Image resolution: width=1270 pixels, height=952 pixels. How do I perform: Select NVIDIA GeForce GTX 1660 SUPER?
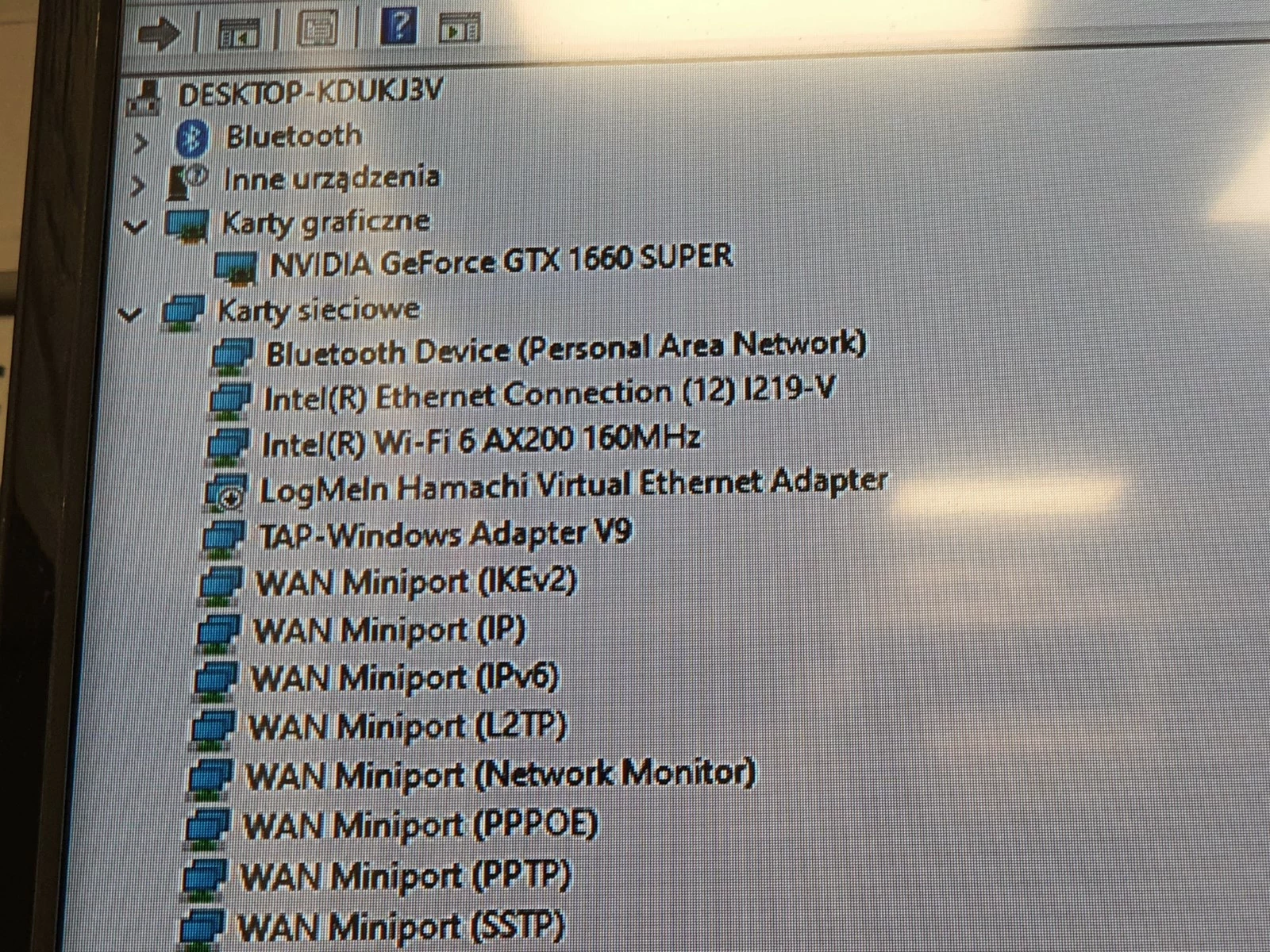pos(501,259)
